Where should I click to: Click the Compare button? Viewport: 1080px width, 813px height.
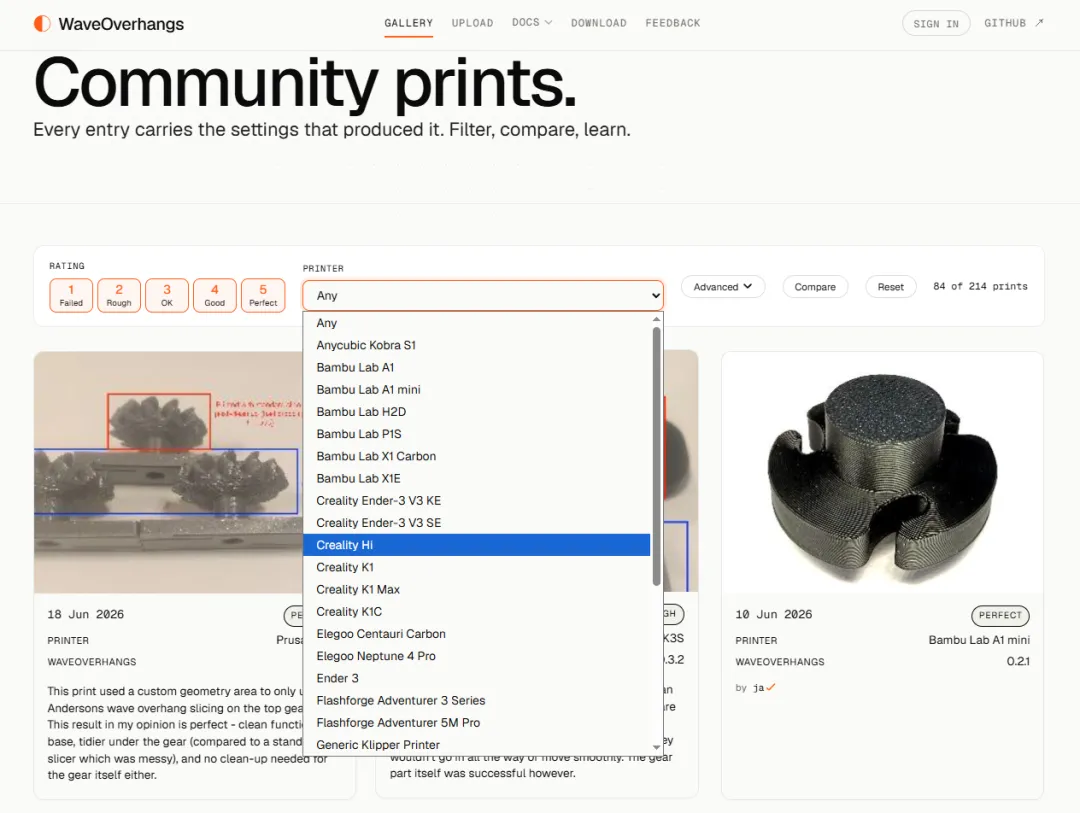pos(815,287)
